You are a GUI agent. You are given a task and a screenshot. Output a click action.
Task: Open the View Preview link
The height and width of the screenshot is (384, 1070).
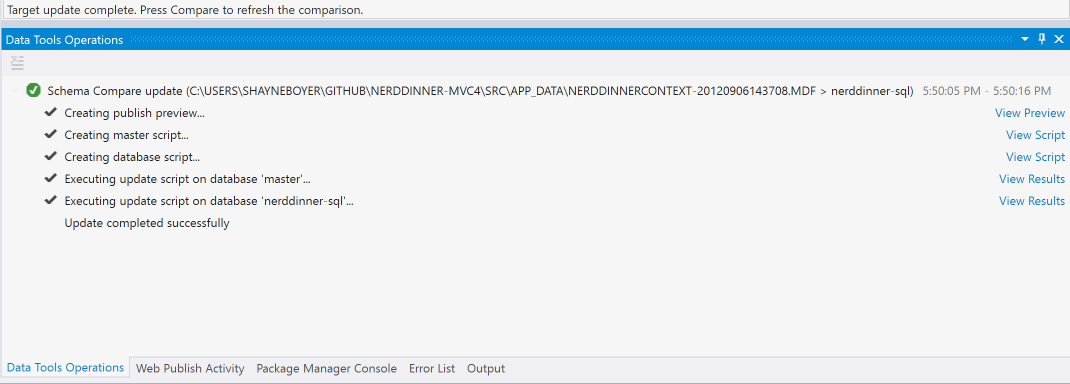1030,113
